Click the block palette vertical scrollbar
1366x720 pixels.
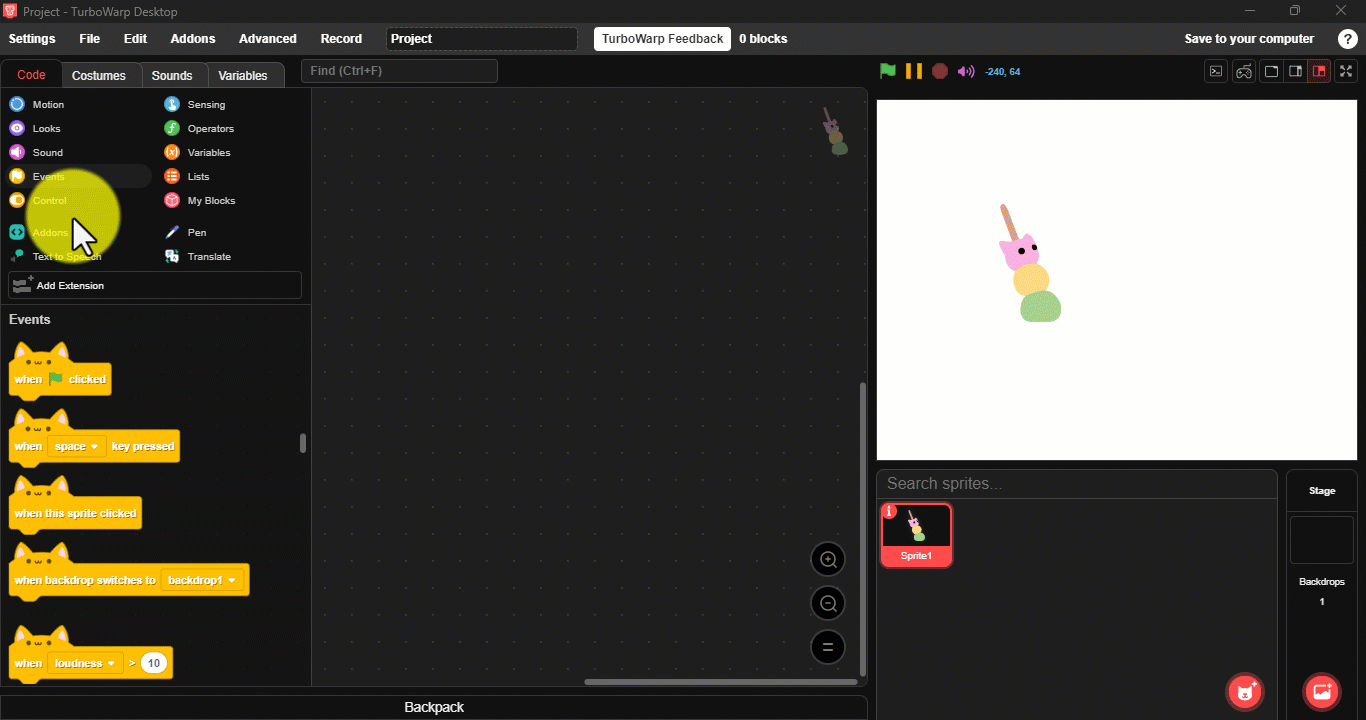click(x=303, y=443)
